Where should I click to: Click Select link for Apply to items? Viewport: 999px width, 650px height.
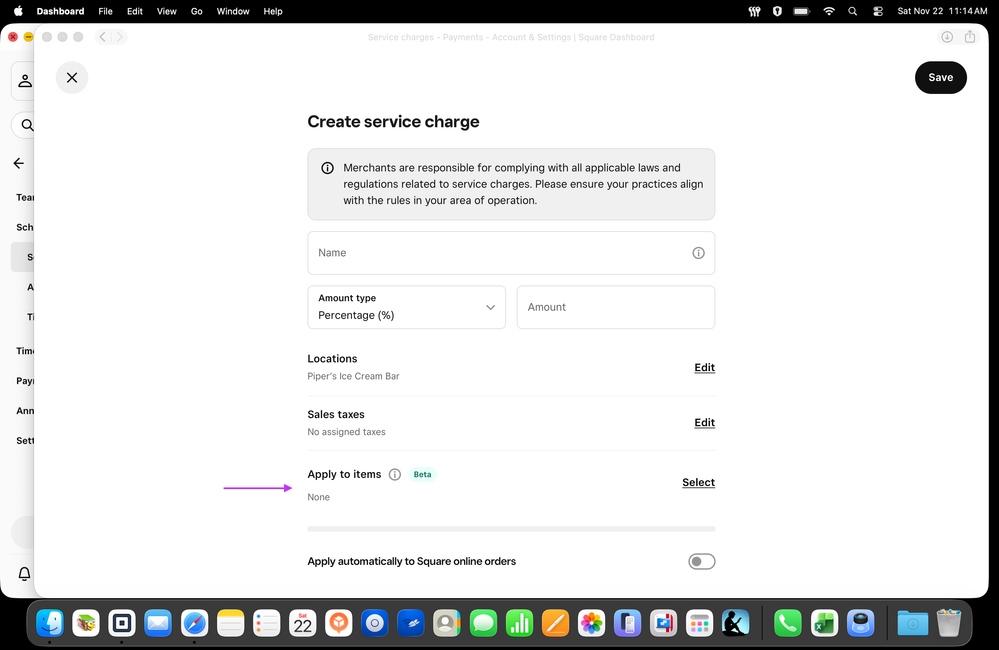(698, 483)
